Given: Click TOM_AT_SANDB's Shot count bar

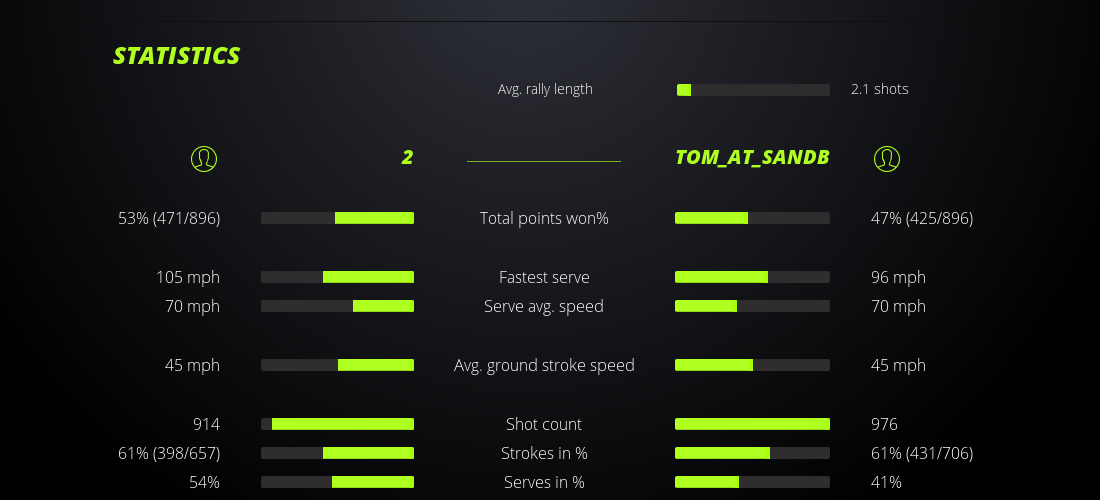Looking at the screenshot, I should 753,424.
